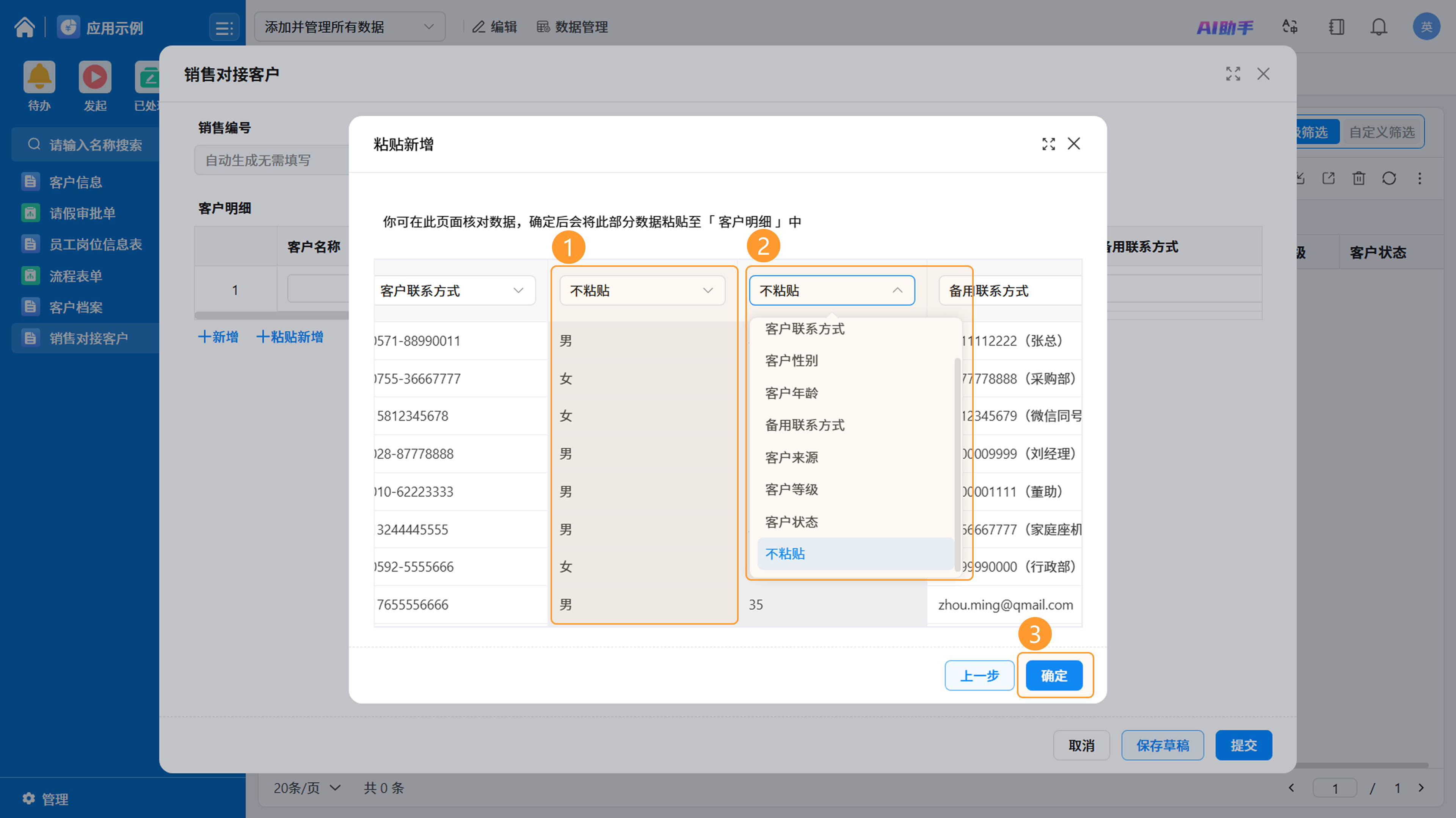Go to the previous page arrow
Screen dimensions: 1456x818
(1291, 788)
